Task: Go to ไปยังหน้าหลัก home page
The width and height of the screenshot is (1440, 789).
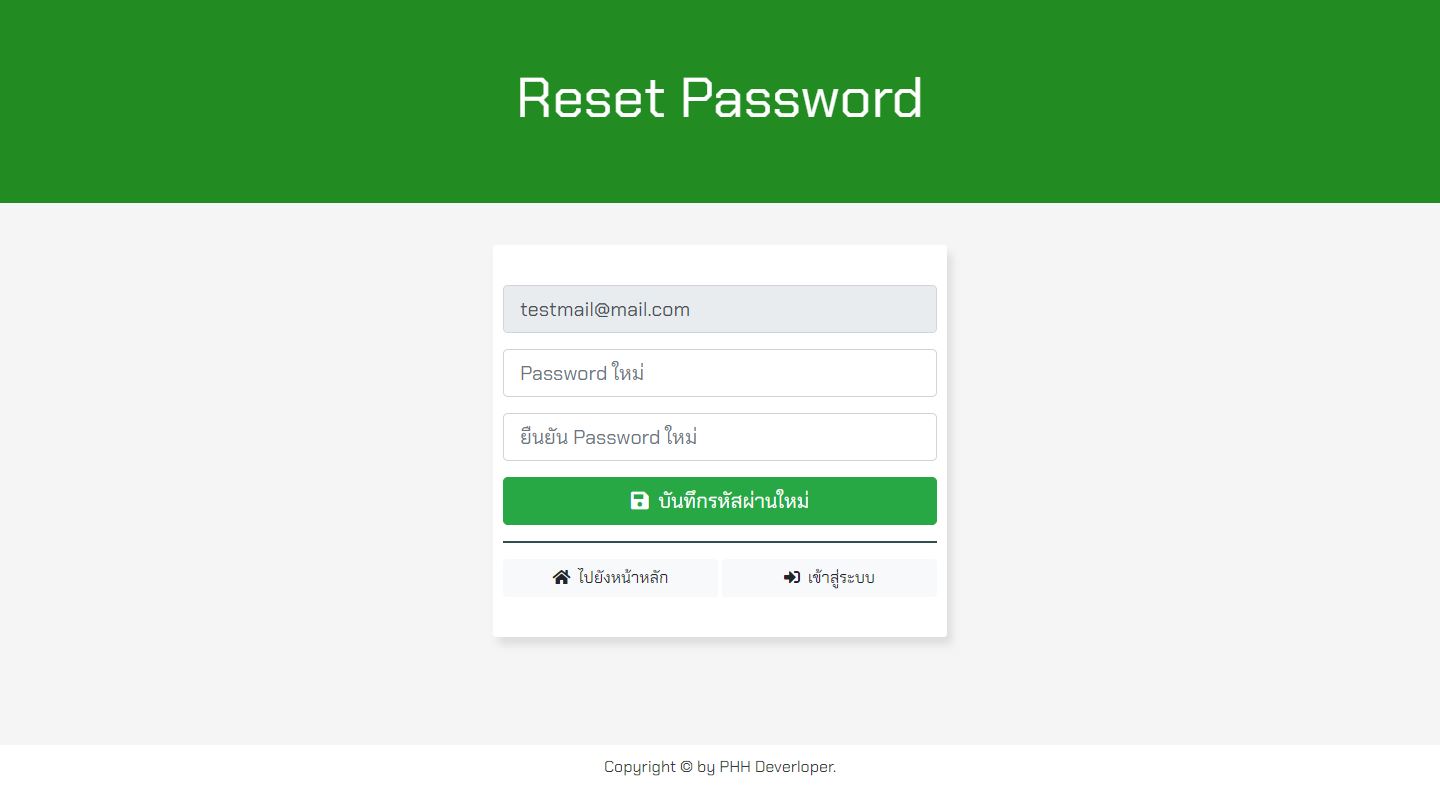Action: [x=610, y=578]
